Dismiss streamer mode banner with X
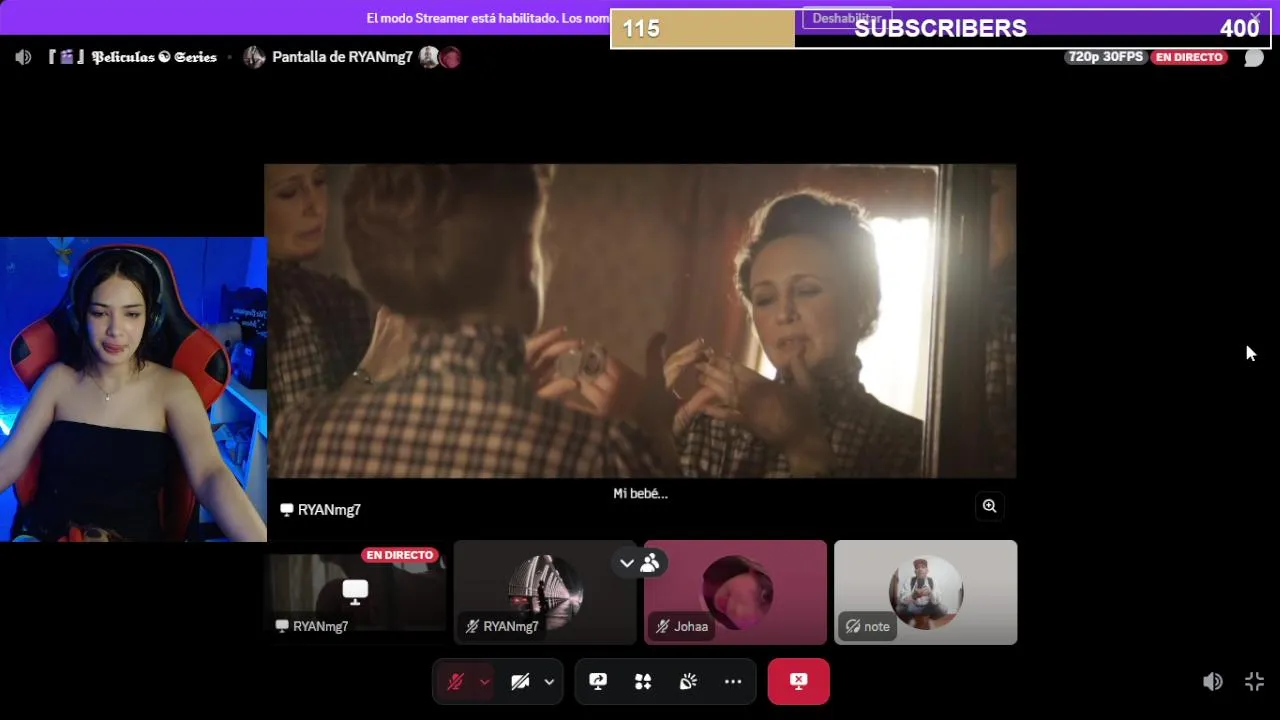Viewport: 1280px width, 720px height. 1255,18
